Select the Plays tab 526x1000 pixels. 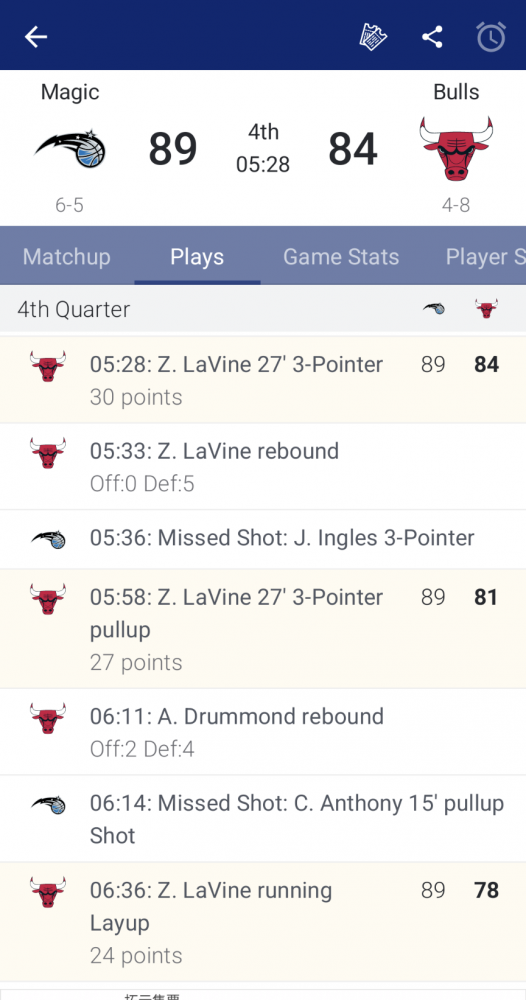pyautogui.click(x=197, y=256)
